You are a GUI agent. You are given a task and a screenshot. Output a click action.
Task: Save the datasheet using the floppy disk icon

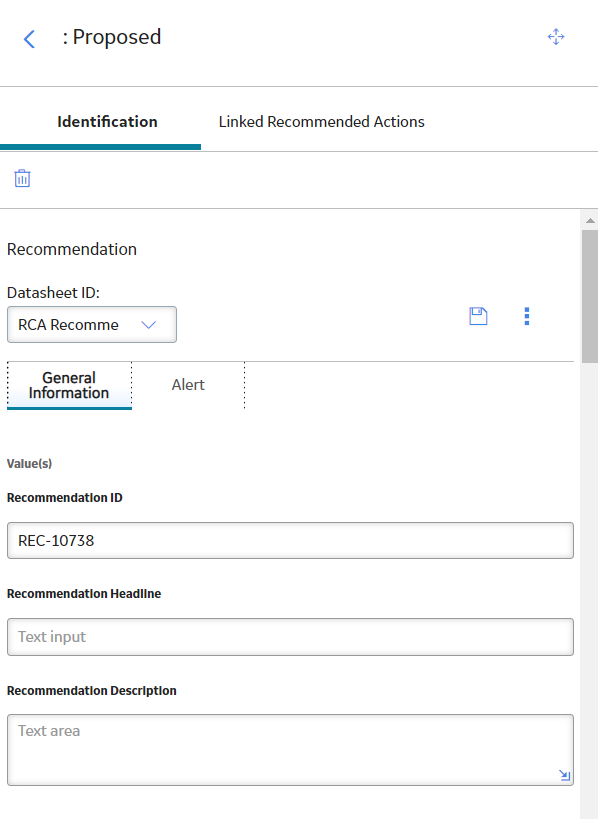(478, 316)
